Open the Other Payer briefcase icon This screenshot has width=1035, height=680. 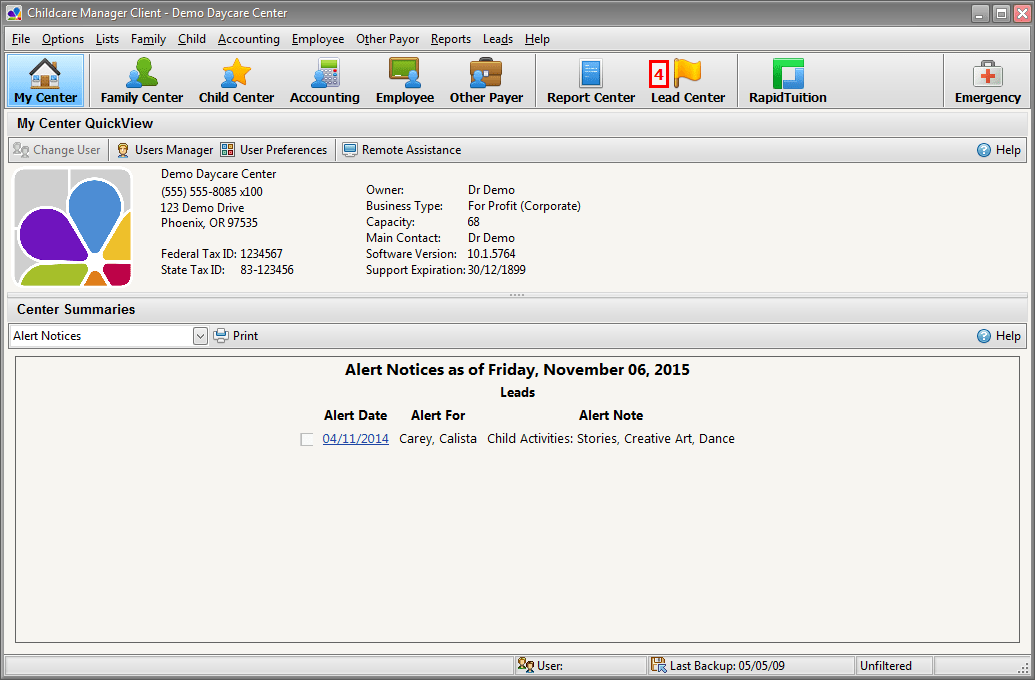[486, 81]
